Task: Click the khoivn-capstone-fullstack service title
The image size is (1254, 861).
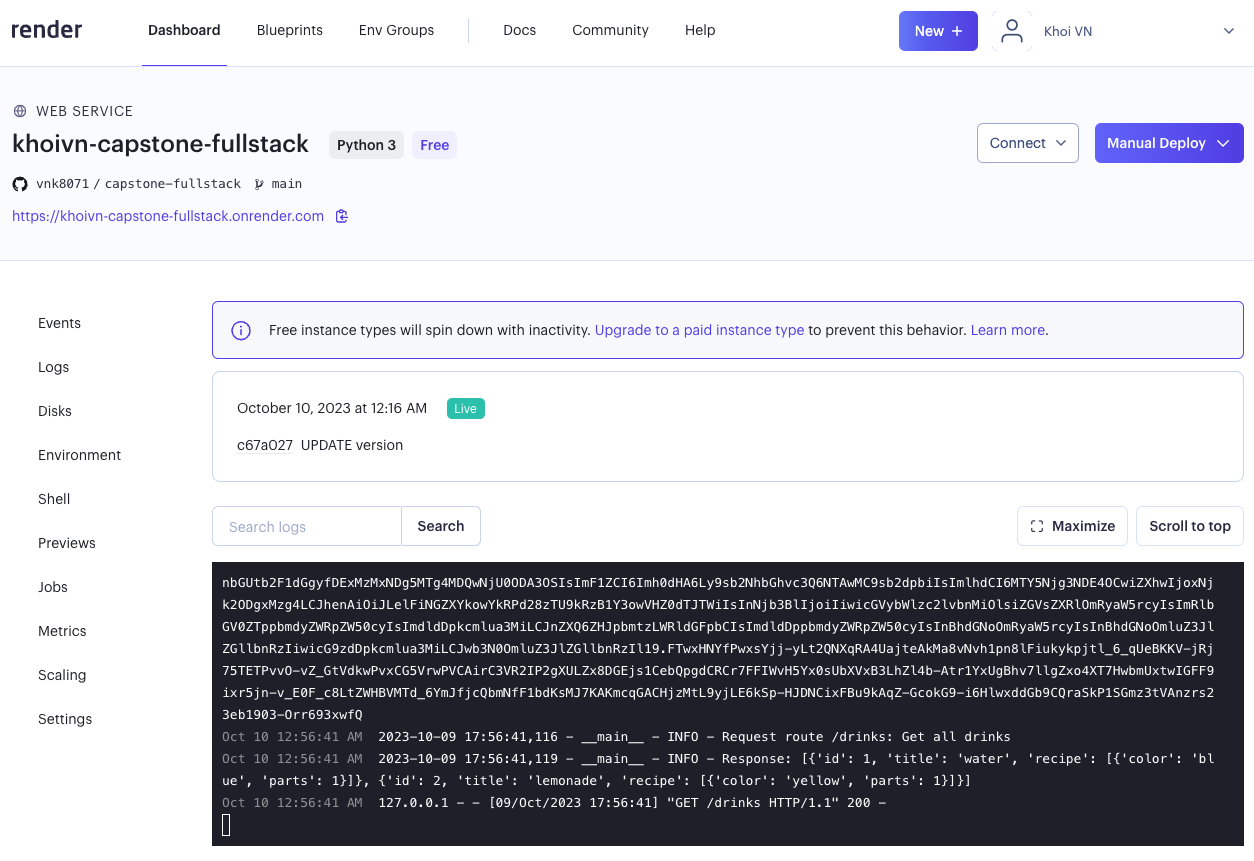Action: coord(160,144)
